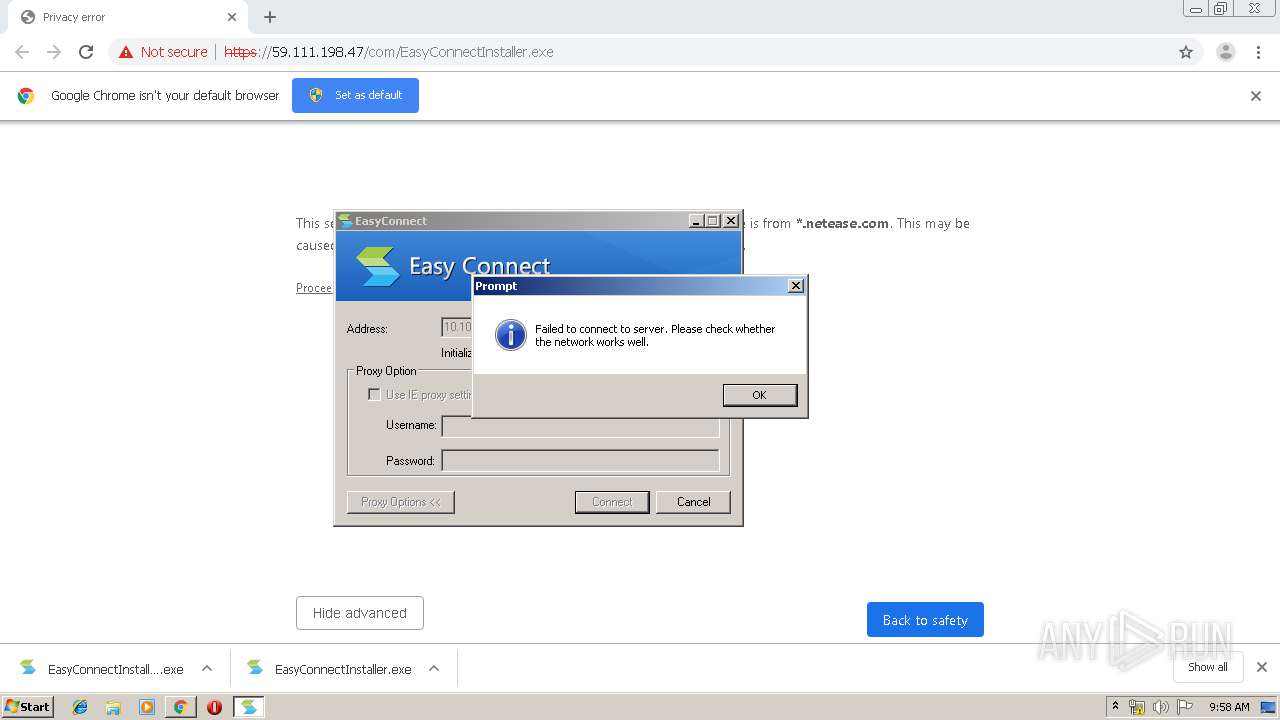Click the Easy Connect logo icon
Viewport: 1280px width, 720px height.
tap(378, 265)
